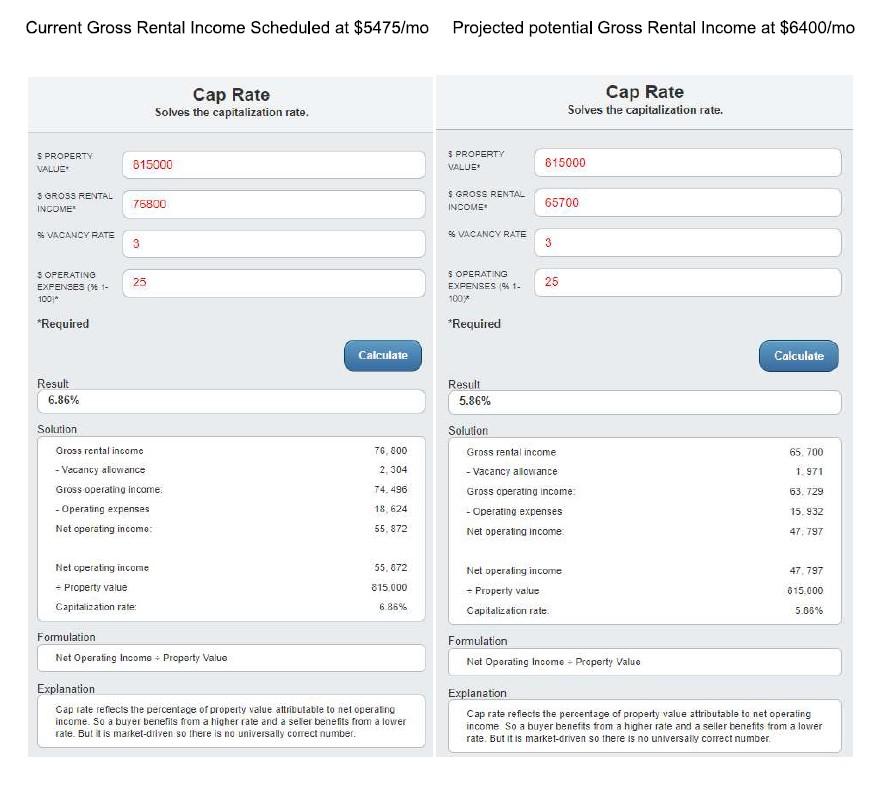Screen dimensions: 882x793
Task: Click the Result box showing 6.86%
Action: [x=231, y=400]
